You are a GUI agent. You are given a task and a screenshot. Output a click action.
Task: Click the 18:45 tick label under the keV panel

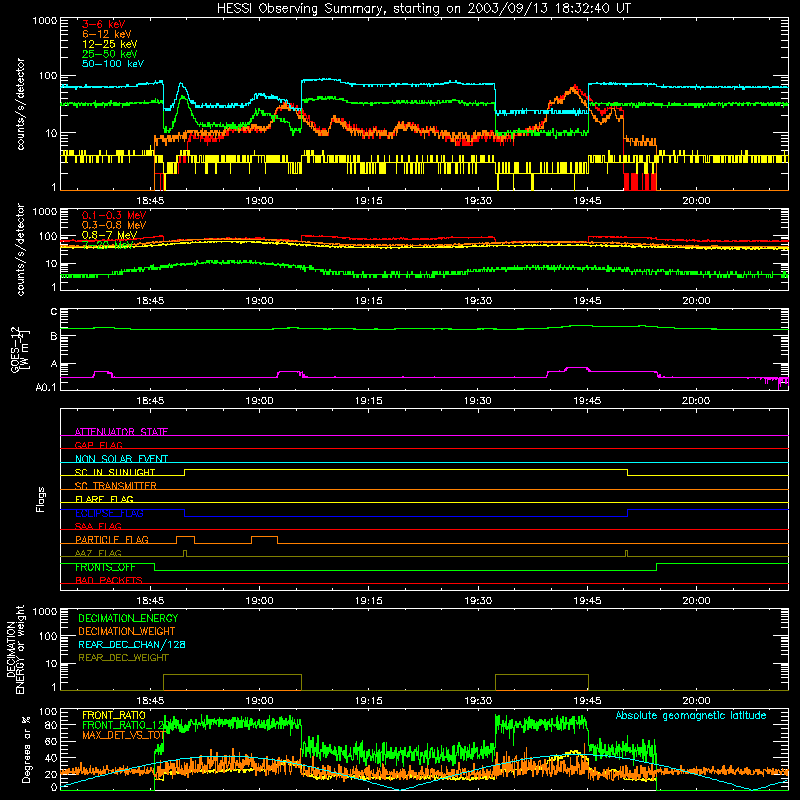click(150, 201)
